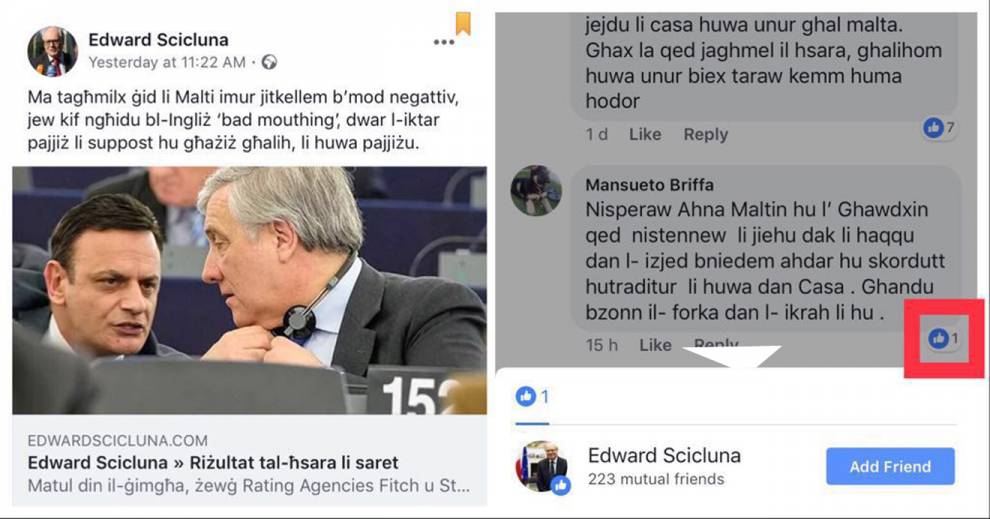
Task: Open the three-dot post options menu
Action: tap(443, 42)
